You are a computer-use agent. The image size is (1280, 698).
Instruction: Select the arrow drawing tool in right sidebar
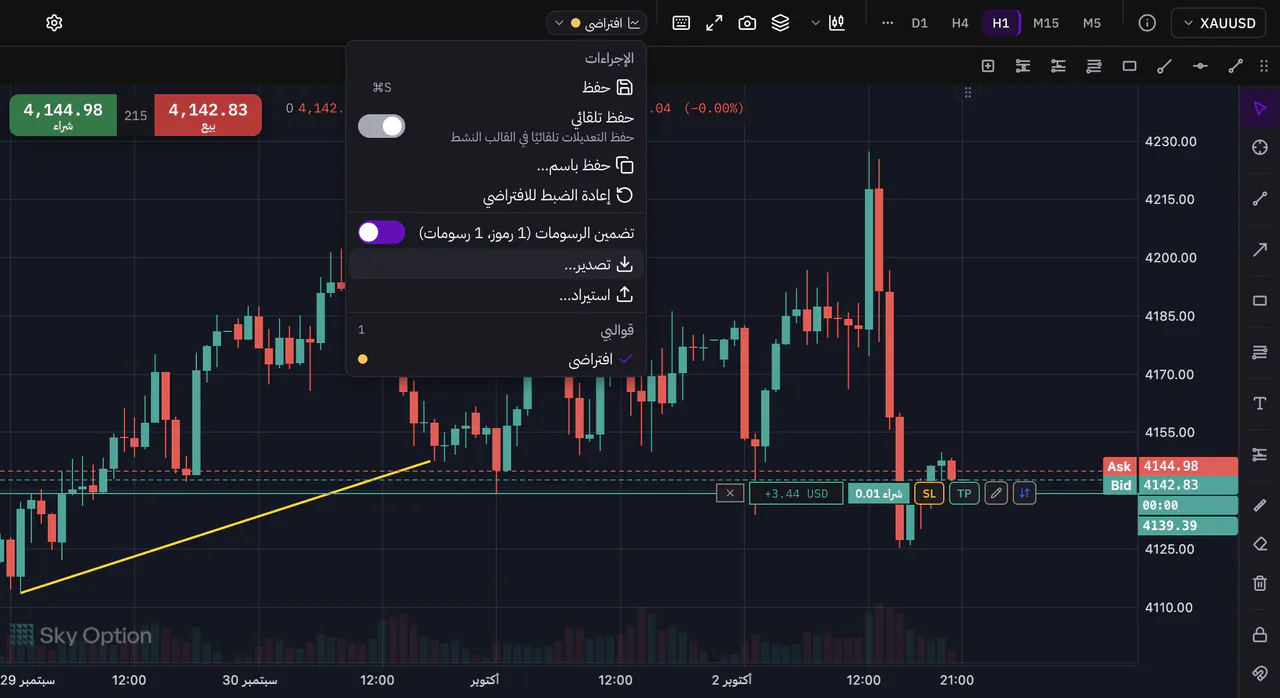pyautogui.click(x=1259, y=249)
